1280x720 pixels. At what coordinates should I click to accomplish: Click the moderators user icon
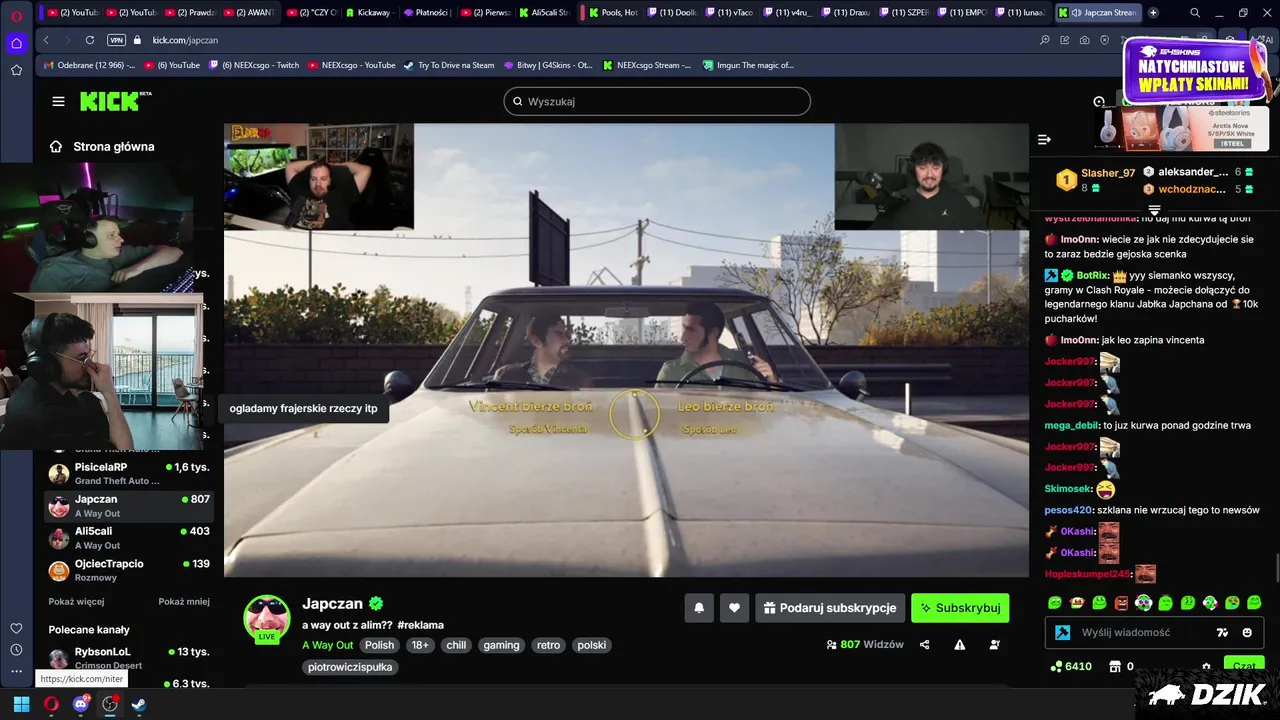click(x=994, y=645)
